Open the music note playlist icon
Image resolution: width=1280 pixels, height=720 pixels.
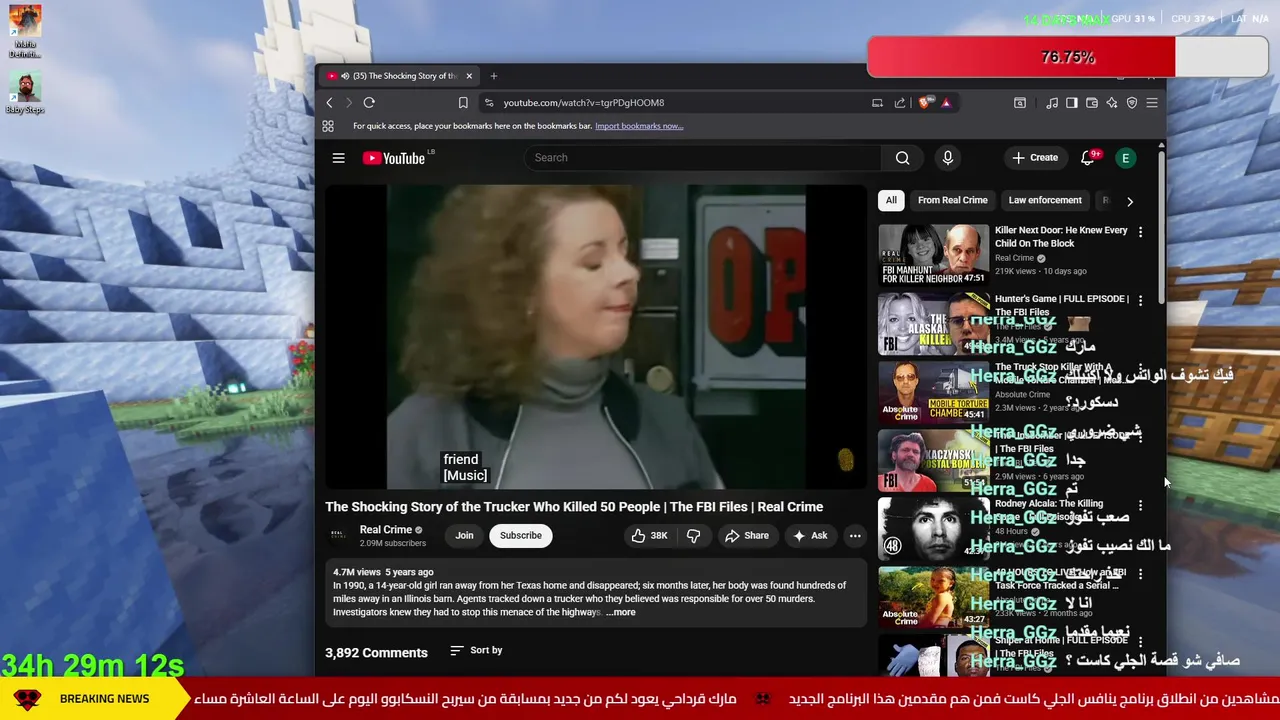(1052, 102)
